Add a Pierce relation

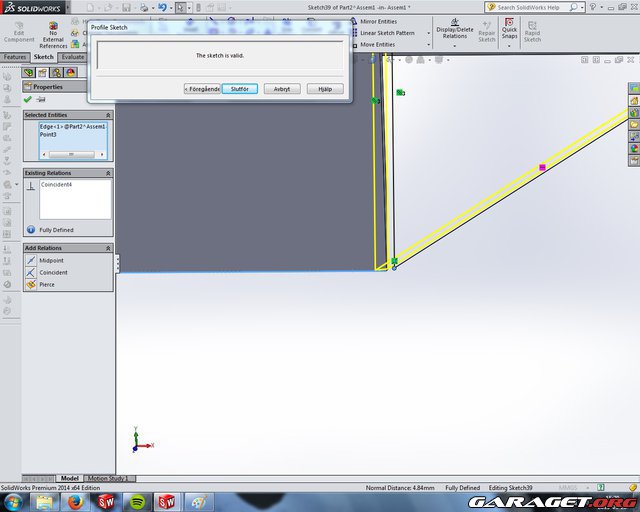(x=46, y=284)
